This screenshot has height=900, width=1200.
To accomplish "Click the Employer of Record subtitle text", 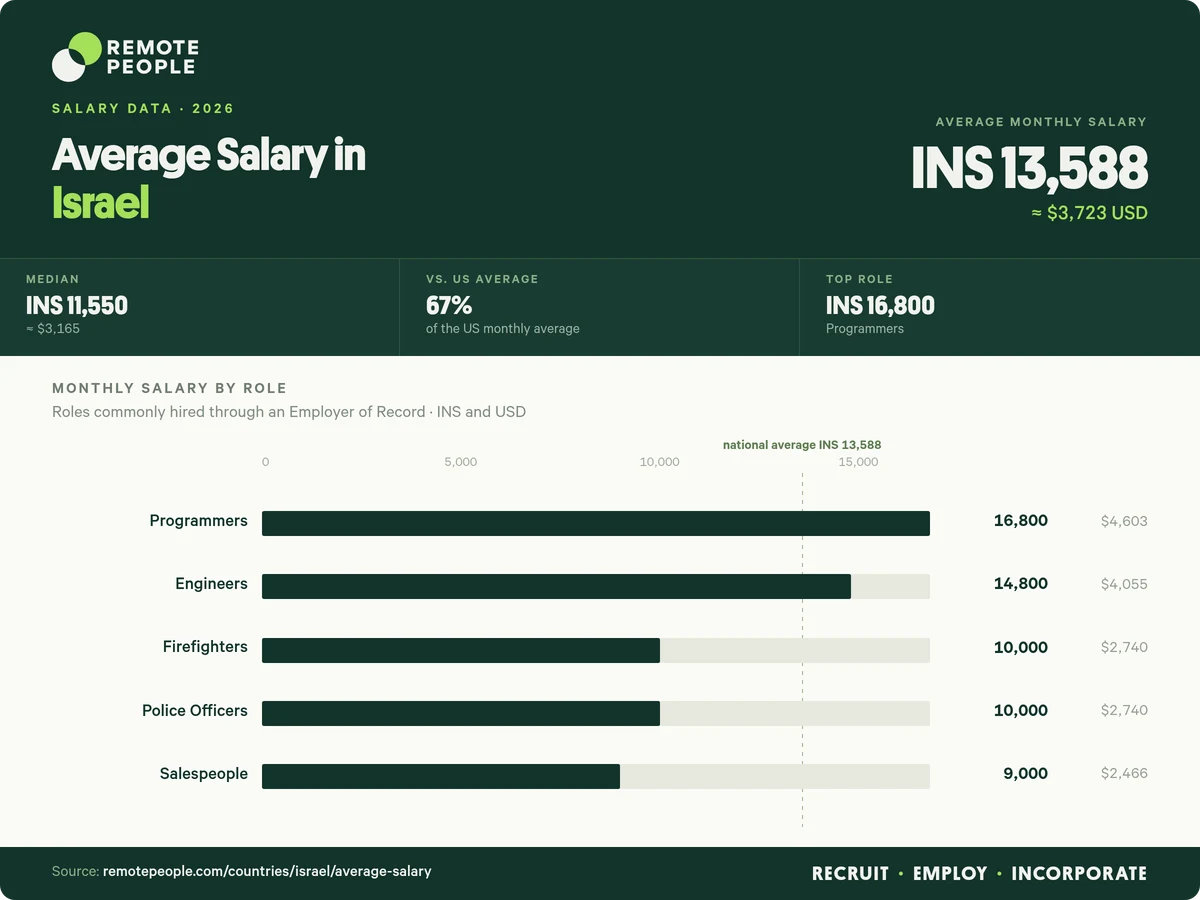I will click(289, 412).
